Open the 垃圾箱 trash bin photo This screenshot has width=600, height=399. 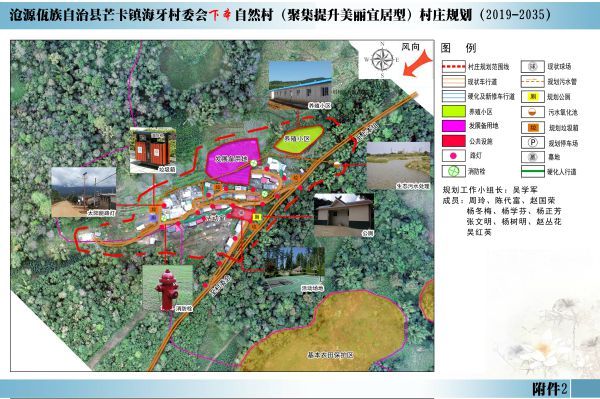click(153, 150)
